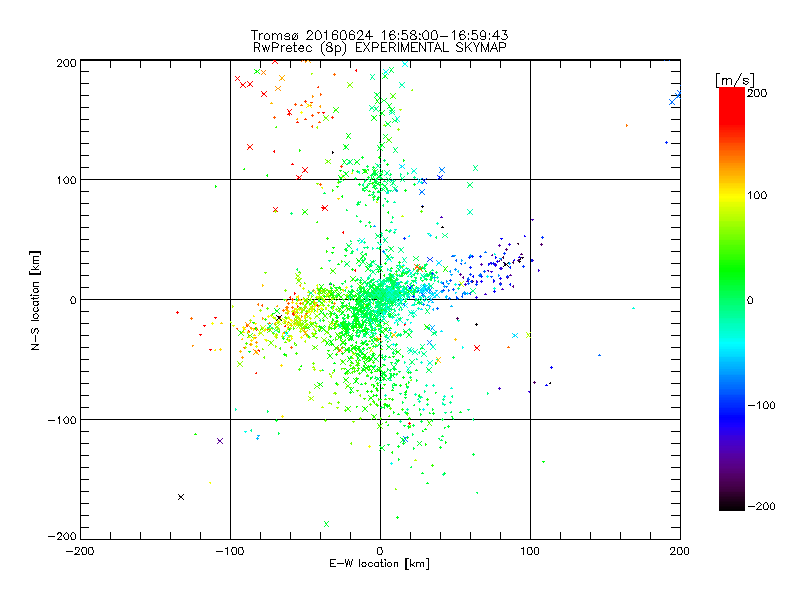Image resolution: width=800 pixels, height=600 pixels.
Task: Click the colorbar label '-200' at bottom
Action: pos(761,506)
